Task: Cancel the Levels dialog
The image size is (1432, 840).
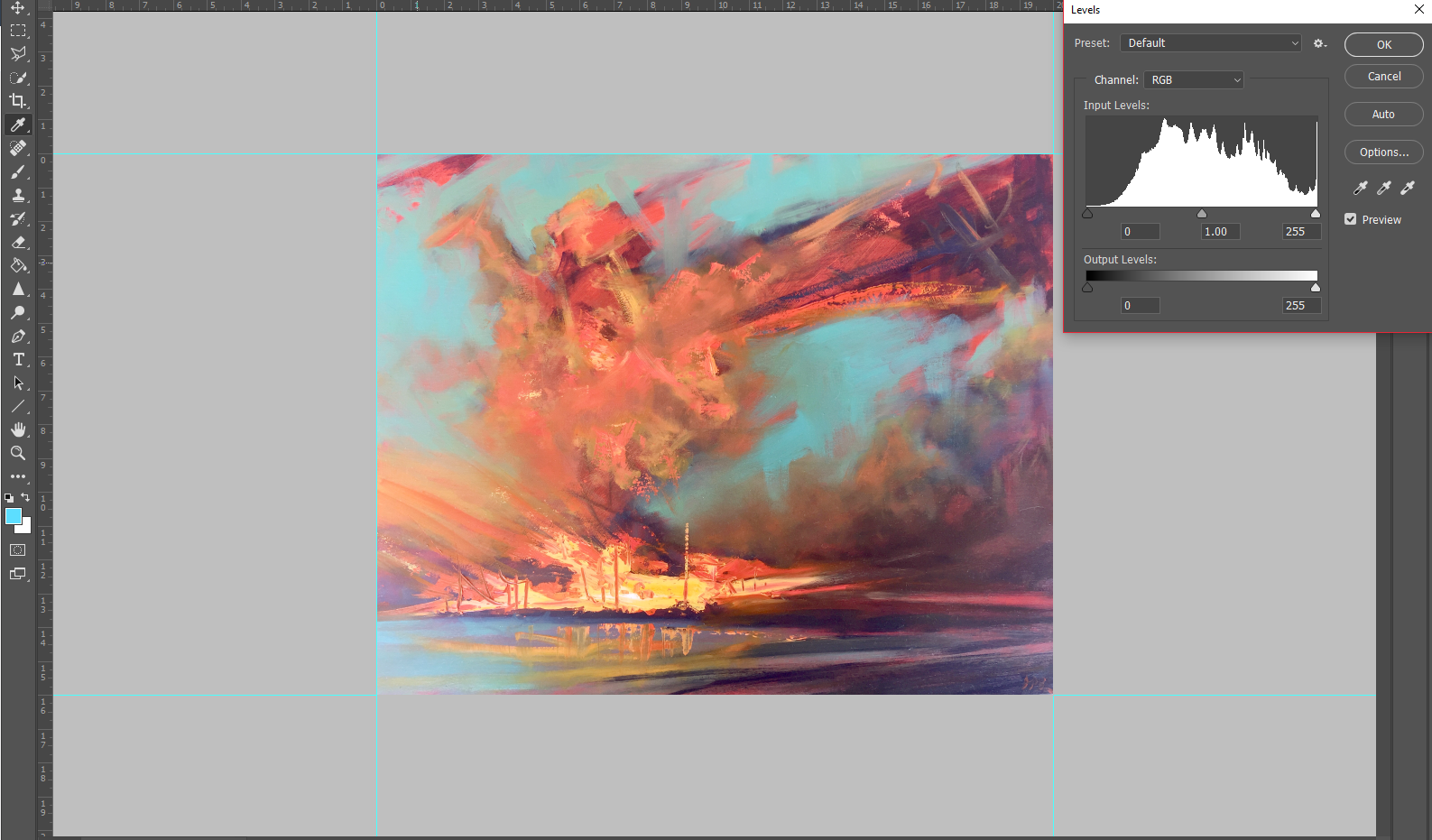Action: point(1384,77)
